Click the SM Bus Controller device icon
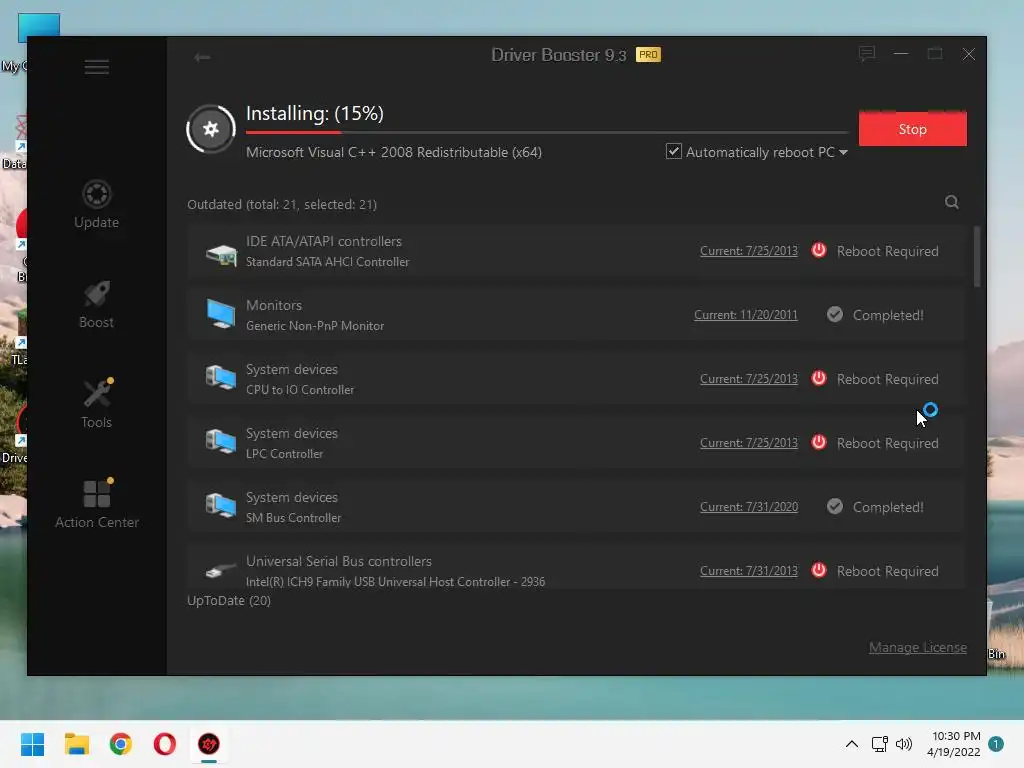This screenshot has width=1024, height=768. pos(221,506)
